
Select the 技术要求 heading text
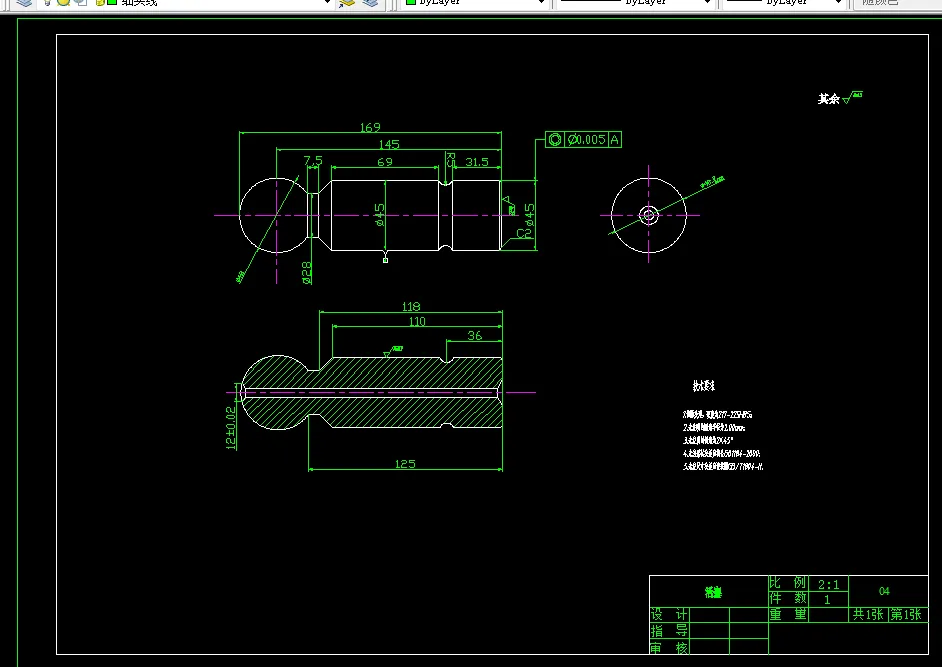click(703, 386)
